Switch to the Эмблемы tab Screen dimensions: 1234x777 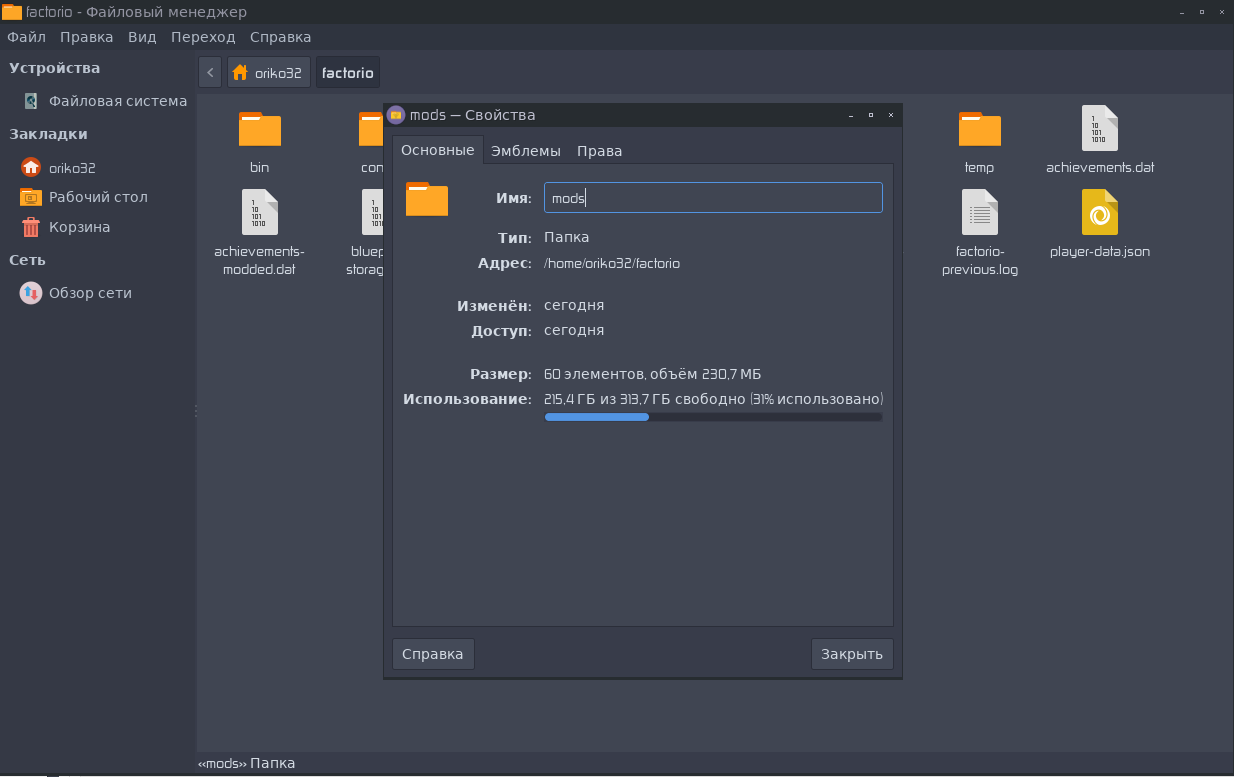pos(526,151)
